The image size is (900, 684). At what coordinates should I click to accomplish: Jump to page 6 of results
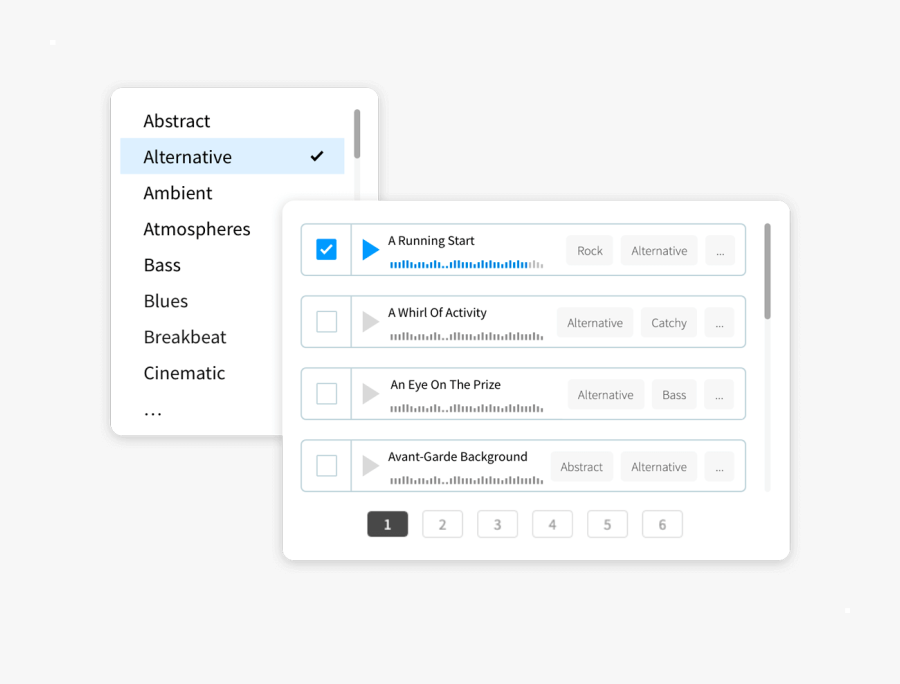[x=662, y=524]
